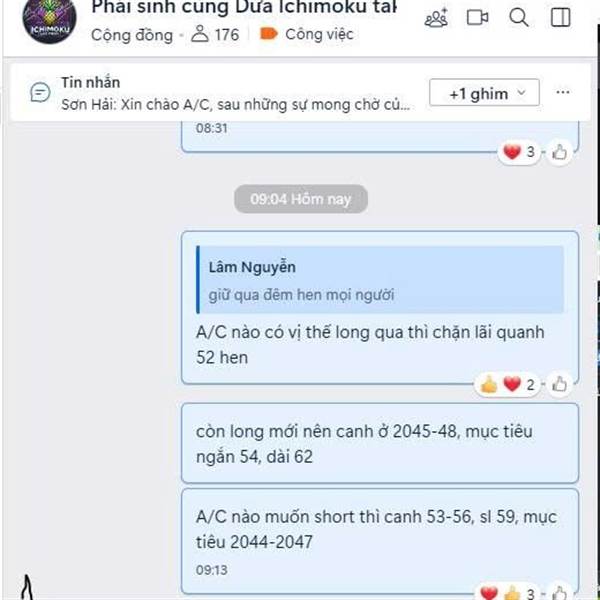Open the member count 176
Viewport: 600px width, 600px height.
(x=215, y=34)
